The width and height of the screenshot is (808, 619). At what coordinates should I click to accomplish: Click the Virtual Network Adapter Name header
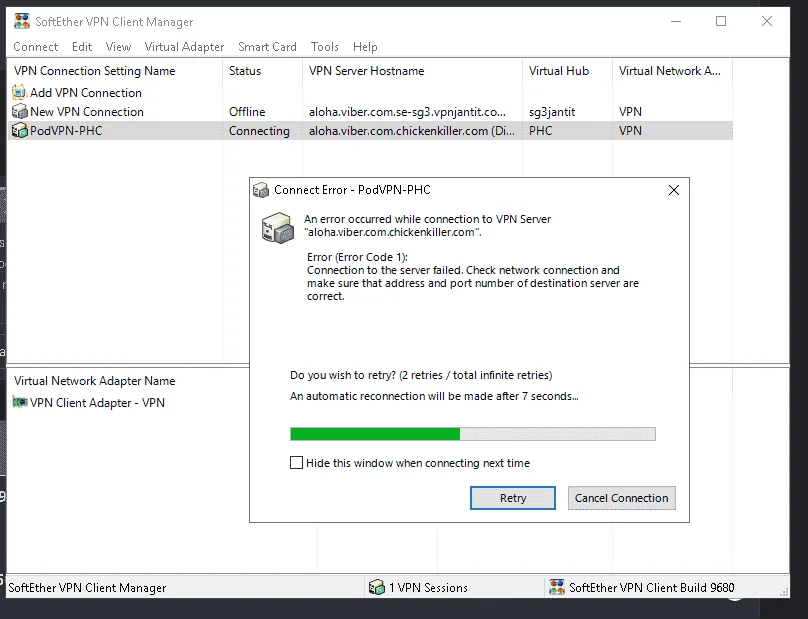tap(94, 381)
